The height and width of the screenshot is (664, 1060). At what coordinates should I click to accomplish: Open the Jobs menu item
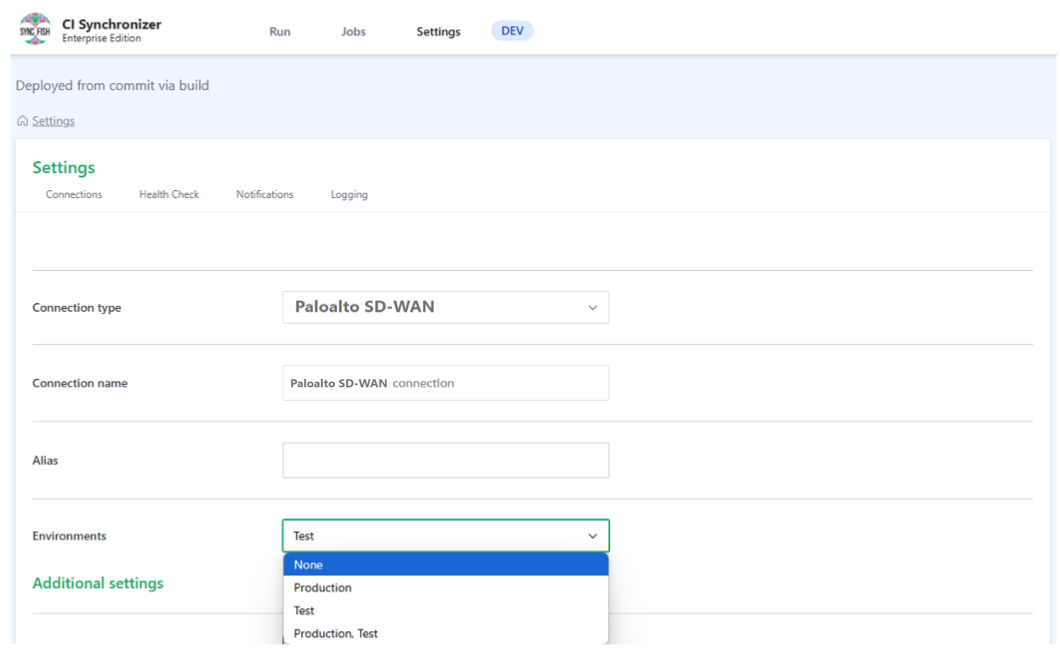click(x=354, y=31)
